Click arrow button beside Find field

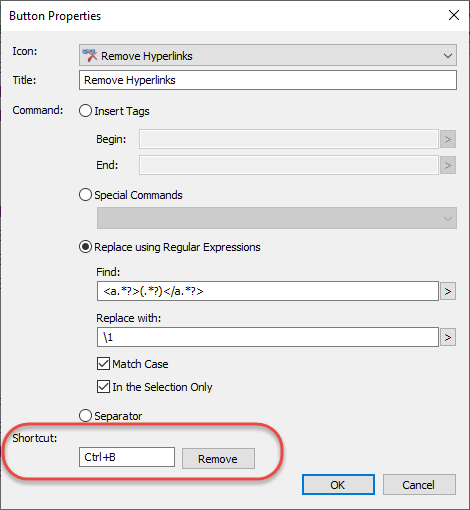(x=448, y=291)
